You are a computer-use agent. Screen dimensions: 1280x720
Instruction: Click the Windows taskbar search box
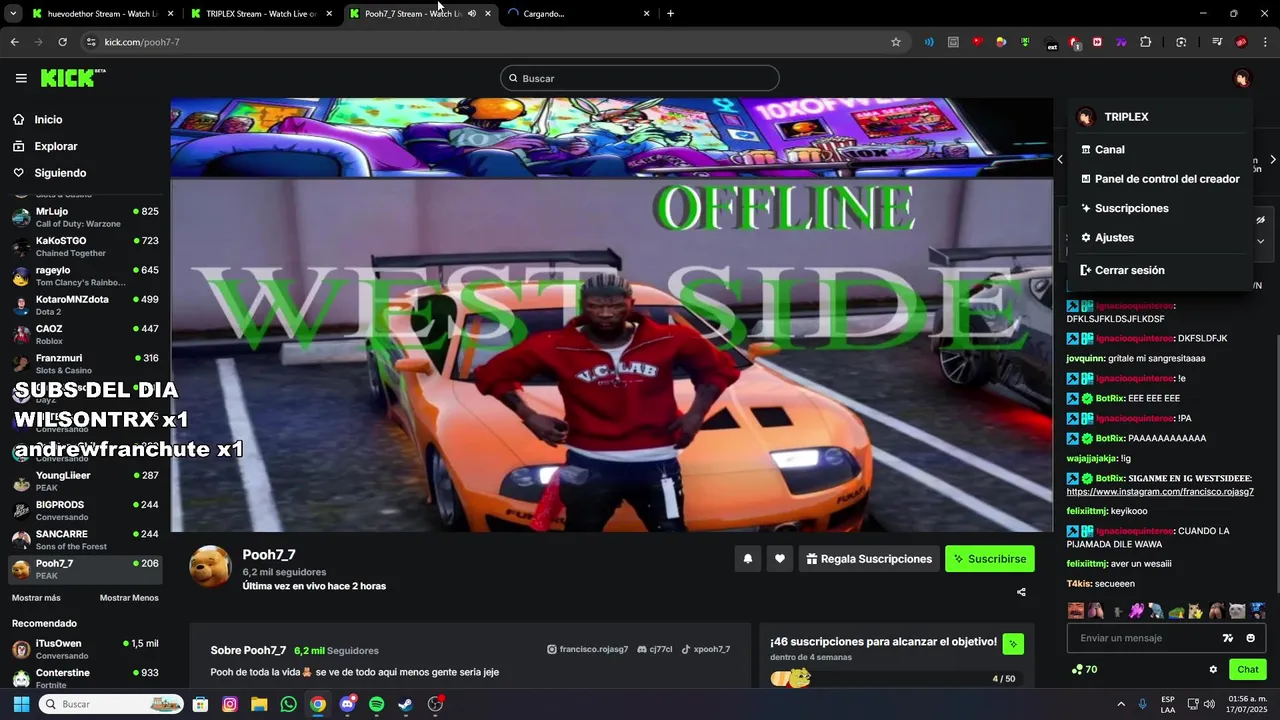pos(112,704)
